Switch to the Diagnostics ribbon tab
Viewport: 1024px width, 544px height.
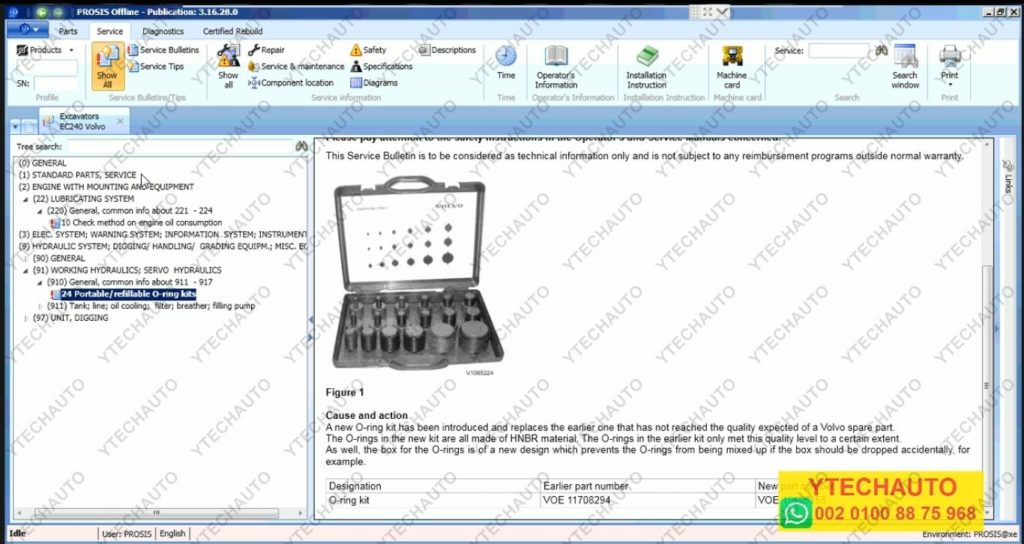[x=163, y=31]
